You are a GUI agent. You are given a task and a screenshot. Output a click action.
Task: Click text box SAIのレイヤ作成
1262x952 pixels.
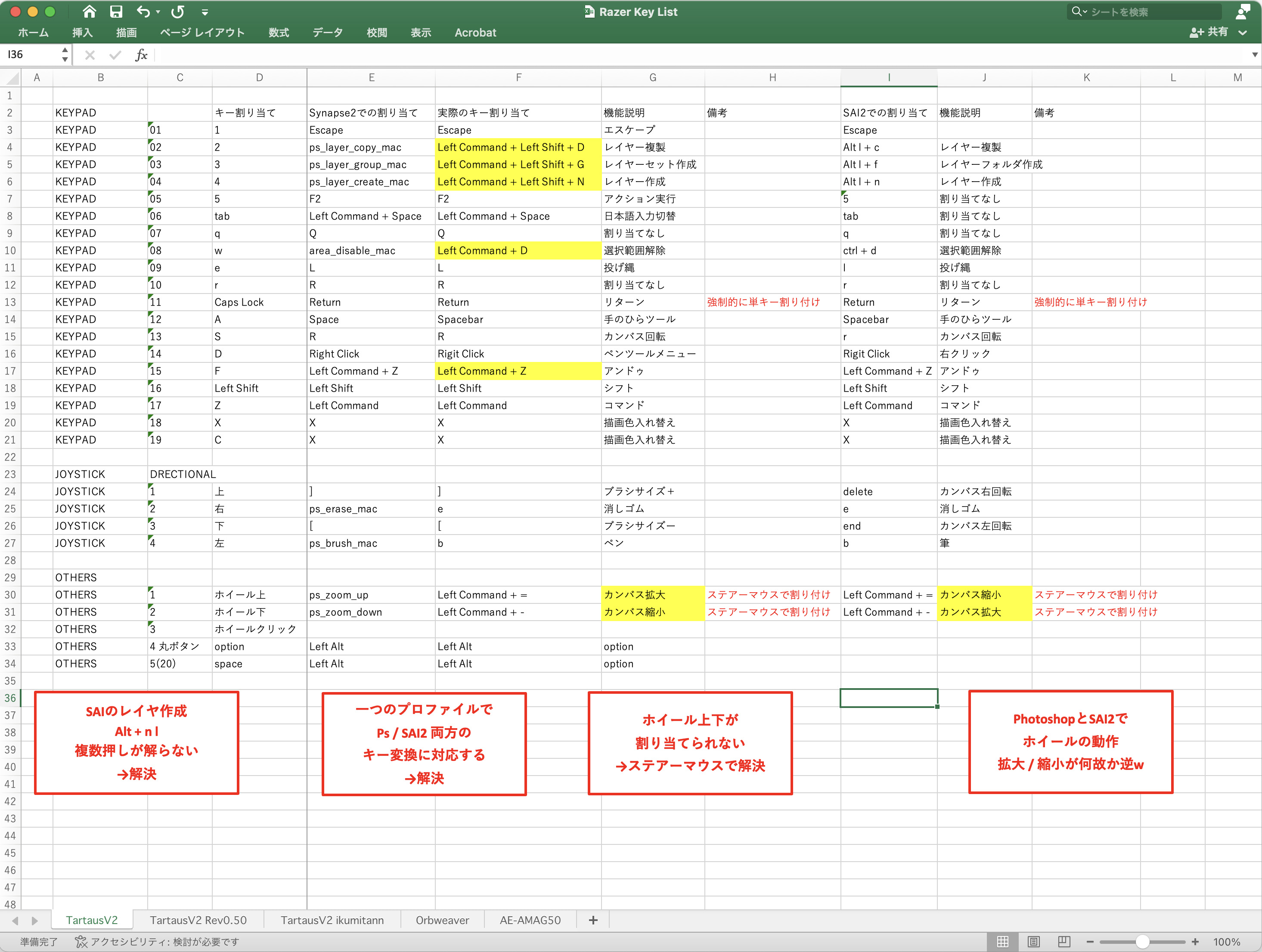136,743
